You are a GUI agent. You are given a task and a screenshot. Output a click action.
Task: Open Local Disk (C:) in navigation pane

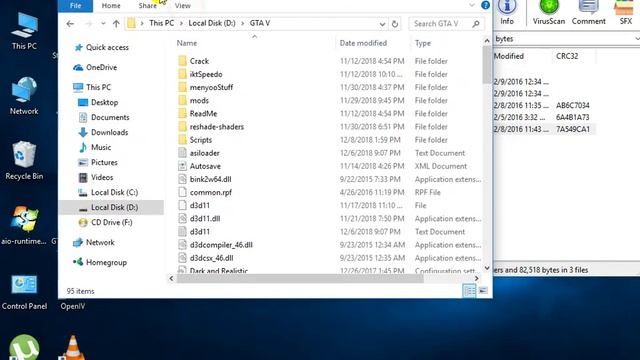[x=108, y=192]
